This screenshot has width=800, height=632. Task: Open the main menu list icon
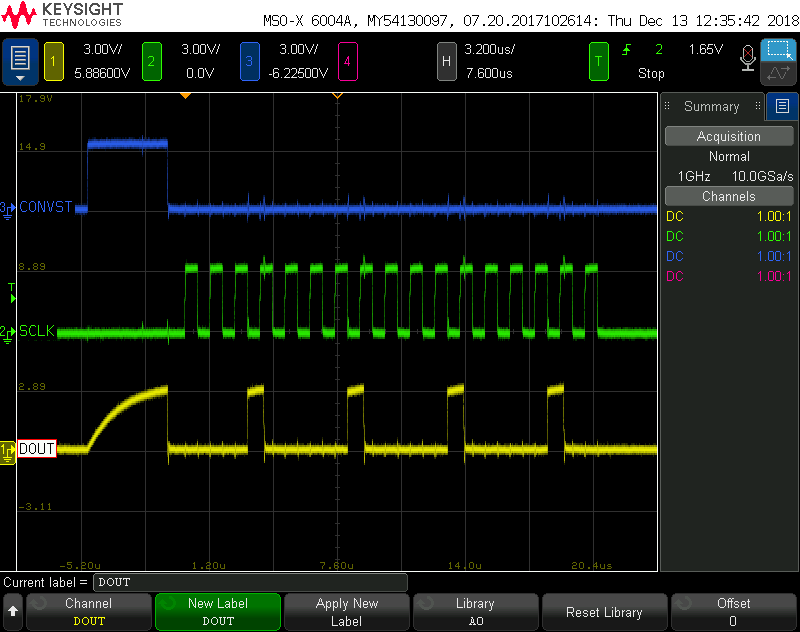click(x=20, y=62)
